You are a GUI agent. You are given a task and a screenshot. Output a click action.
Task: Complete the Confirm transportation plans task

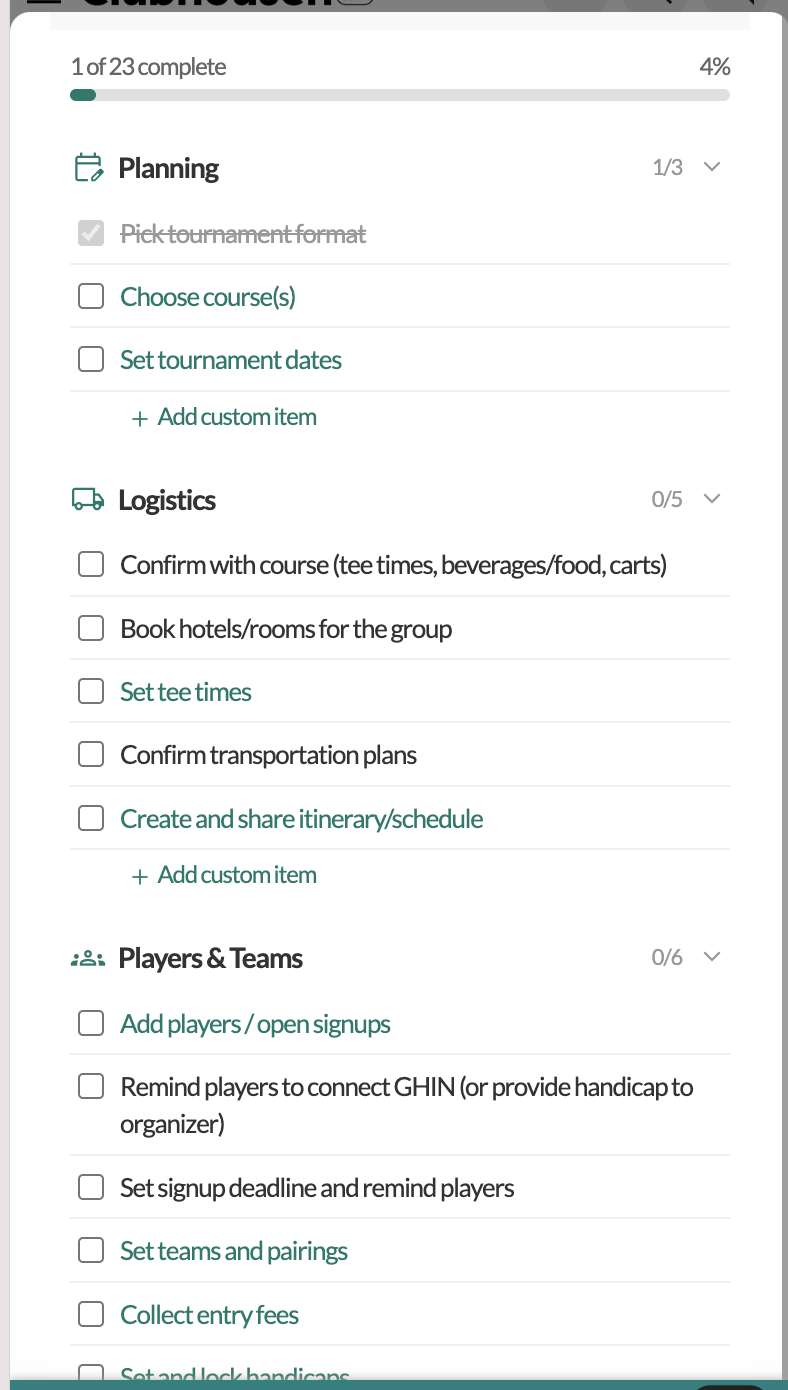90,753
